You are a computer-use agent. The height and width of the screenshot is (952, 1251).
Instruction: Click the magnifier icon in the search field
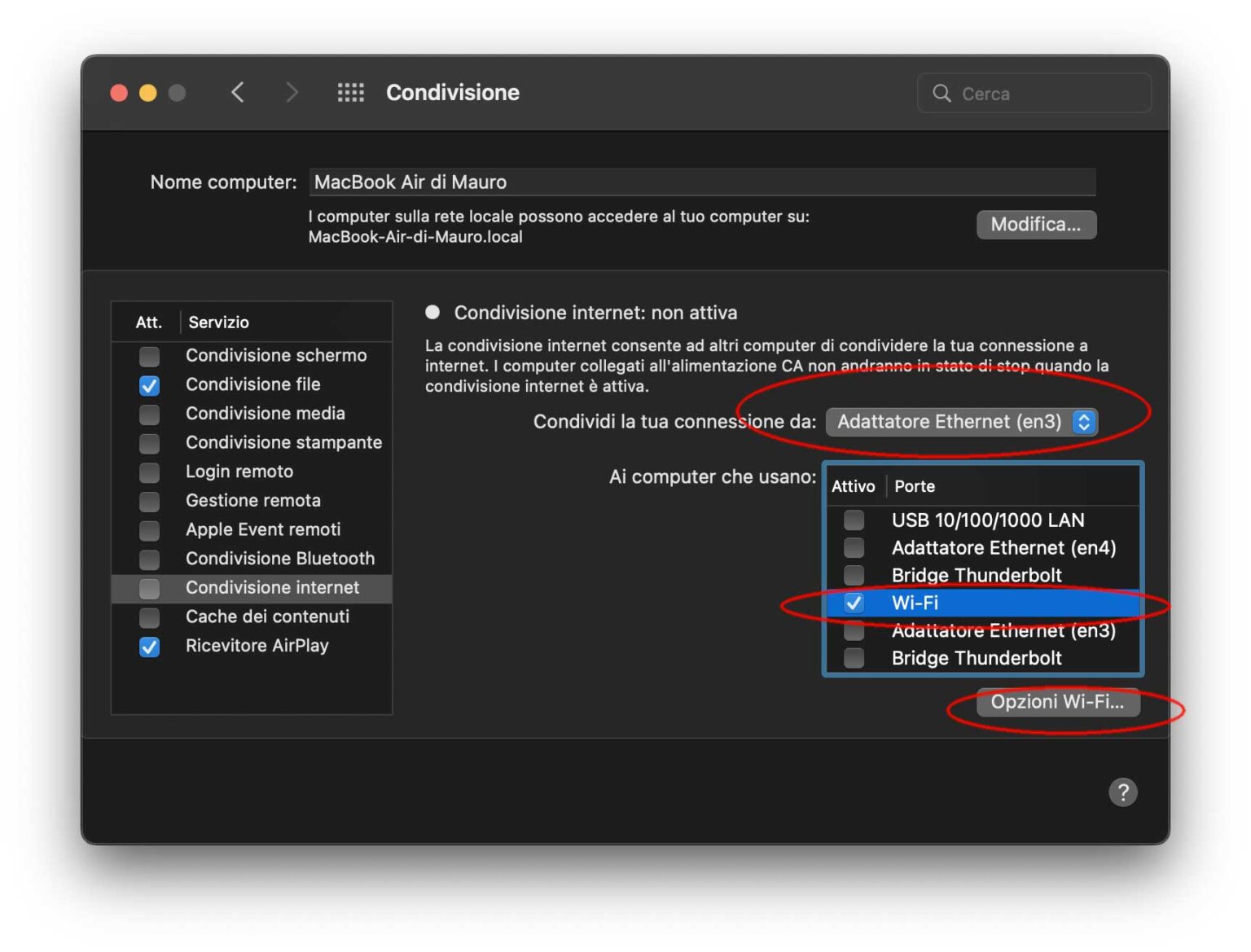(x=942, y=93)
